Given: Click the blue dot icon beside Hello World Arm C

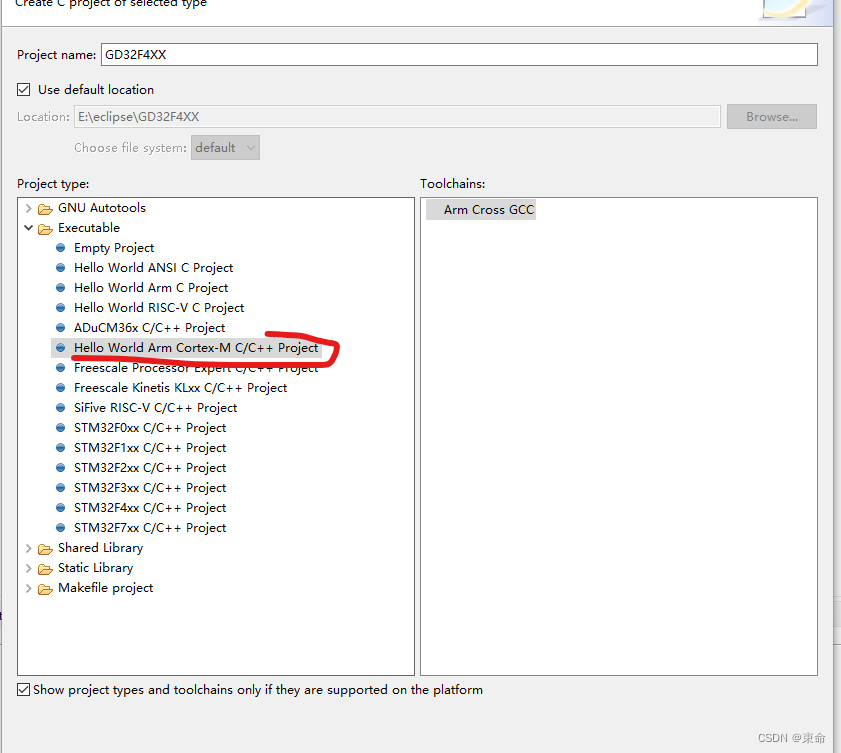Looking at the screenshot, I should (61, 288).
